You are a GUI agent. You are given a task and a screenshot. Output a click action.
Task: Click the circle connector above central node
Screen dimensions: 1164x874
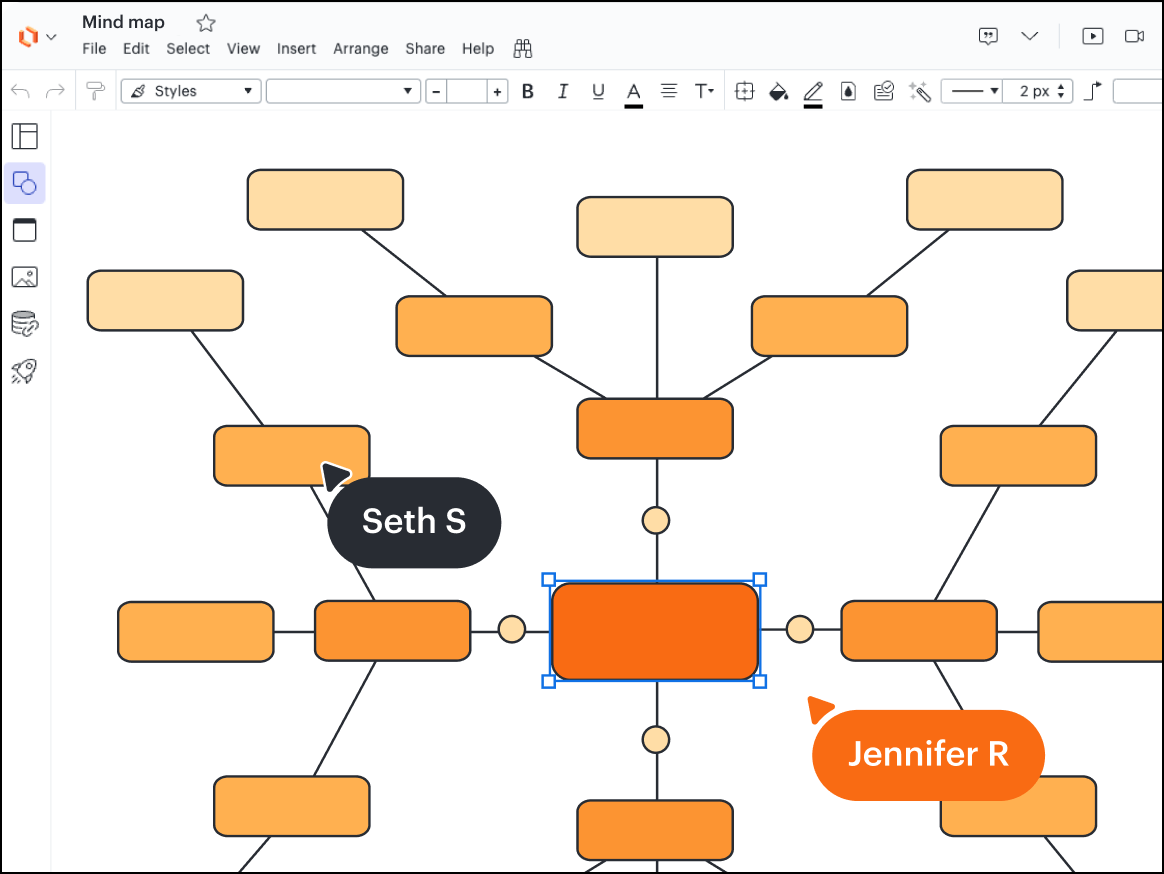(x=655, y=521)
